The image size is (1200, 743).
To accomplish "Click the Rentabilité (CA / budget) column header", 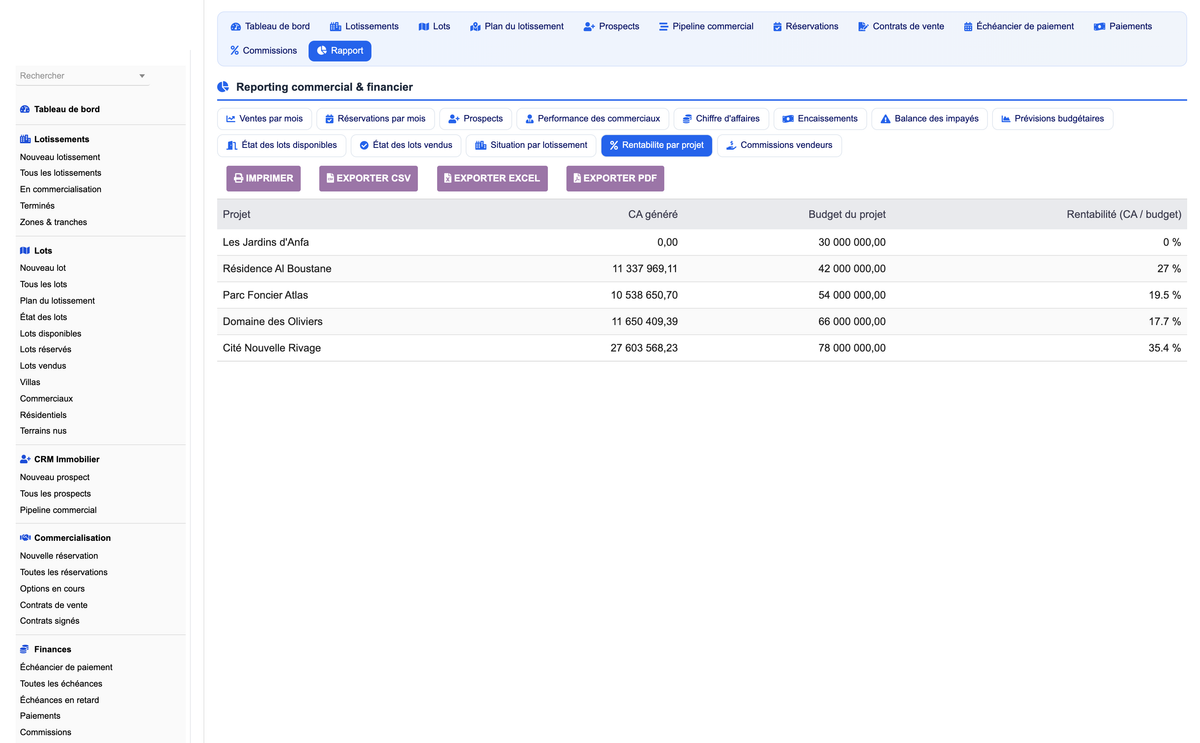I will pos(1124,214).
